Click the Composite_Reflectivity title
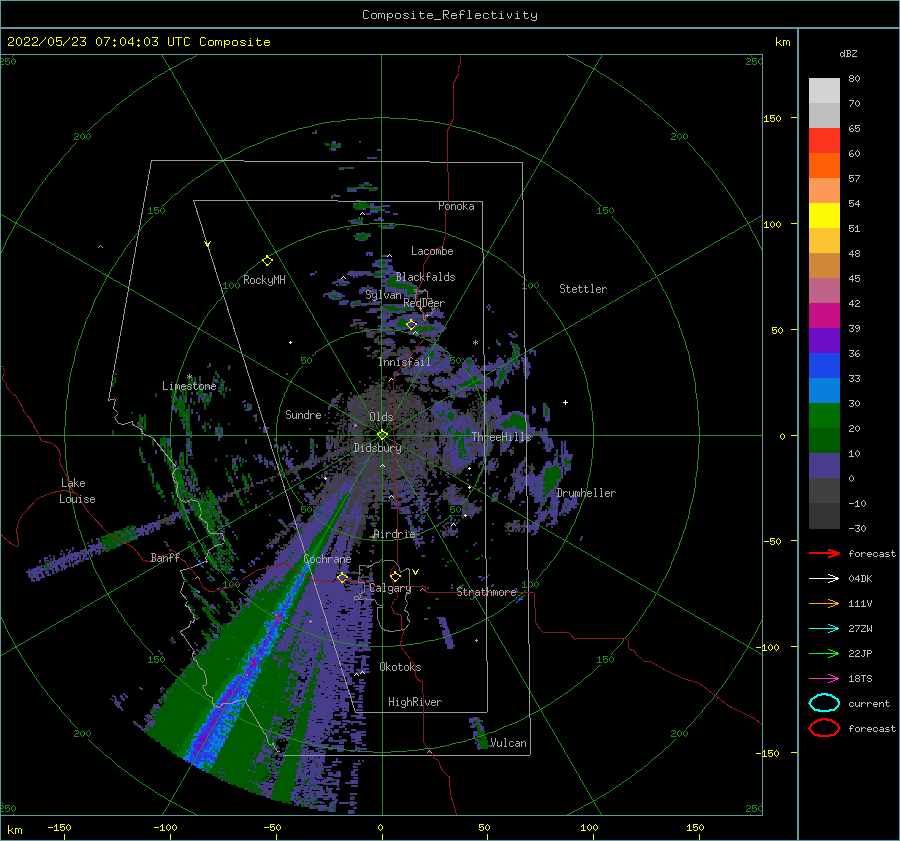900x841 pixels. click(450, 15)
